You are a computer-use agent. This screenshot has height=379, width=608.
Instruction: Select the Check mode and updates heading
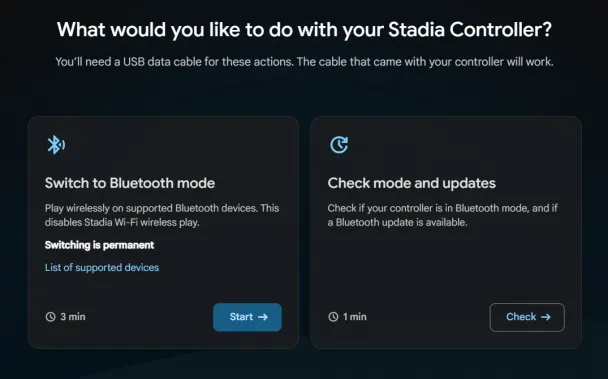[411, 183]
